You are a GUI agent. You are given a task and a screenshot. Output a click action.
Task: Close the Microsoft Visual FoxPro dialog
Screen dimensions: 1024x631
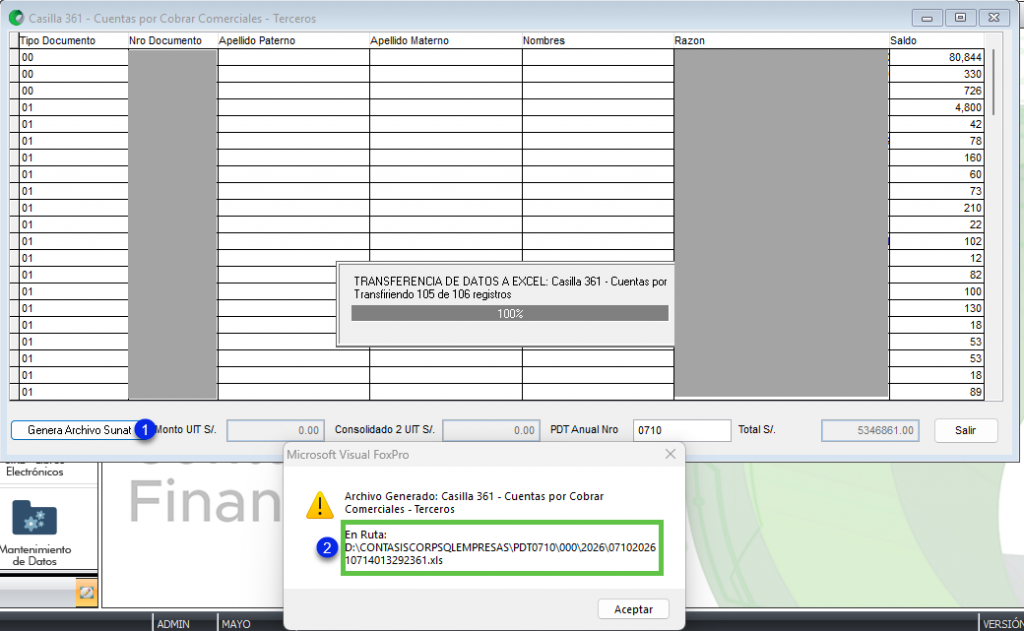tap(670, 454)
